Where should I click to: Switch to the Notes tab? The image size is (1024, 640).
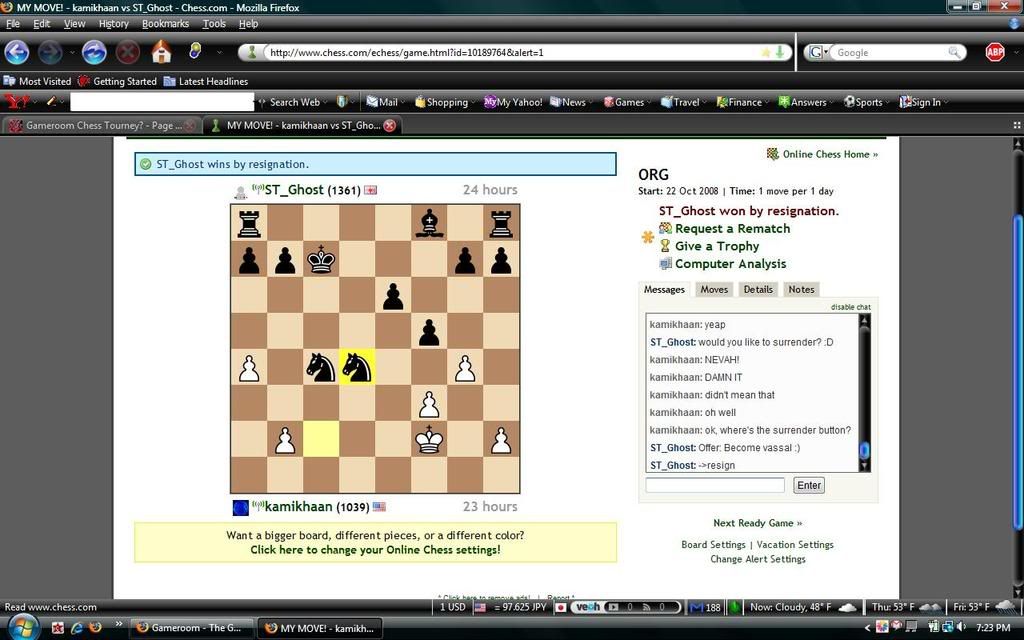801,289
